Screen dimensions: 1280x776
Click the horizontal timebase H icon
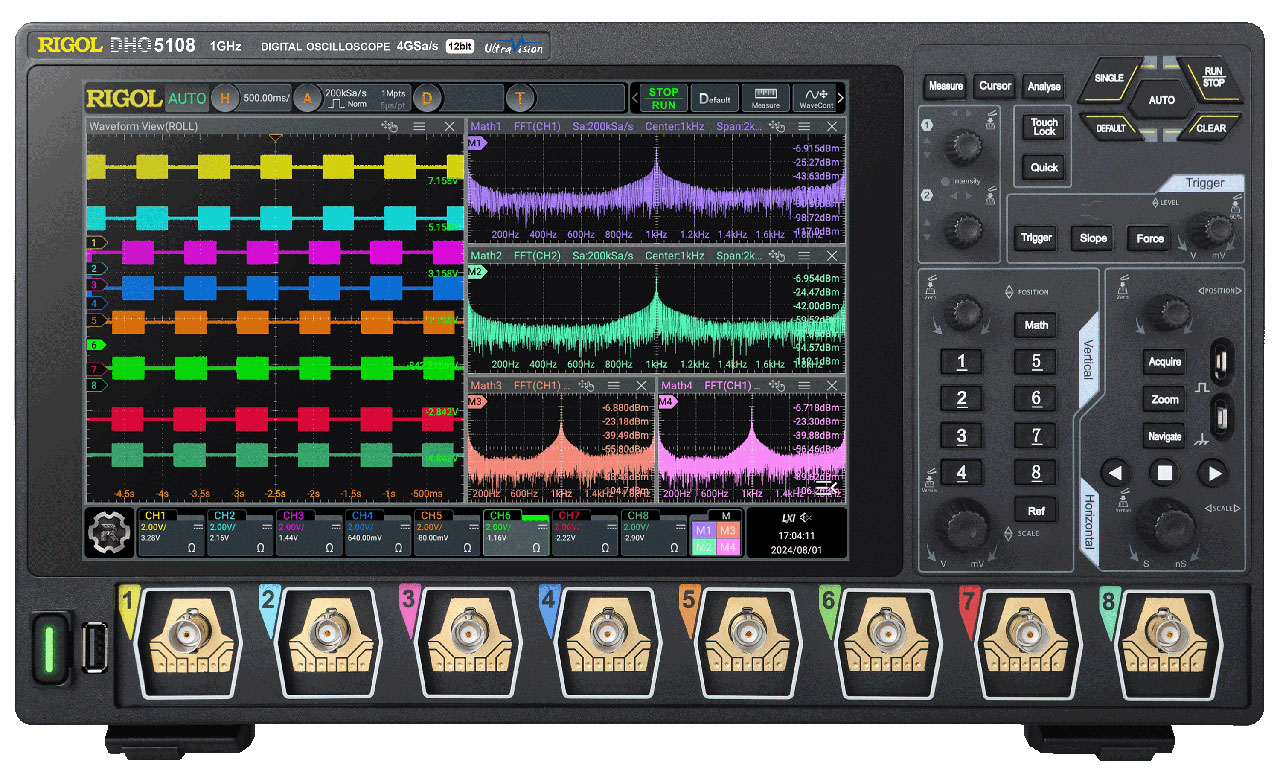coord(226,98)
